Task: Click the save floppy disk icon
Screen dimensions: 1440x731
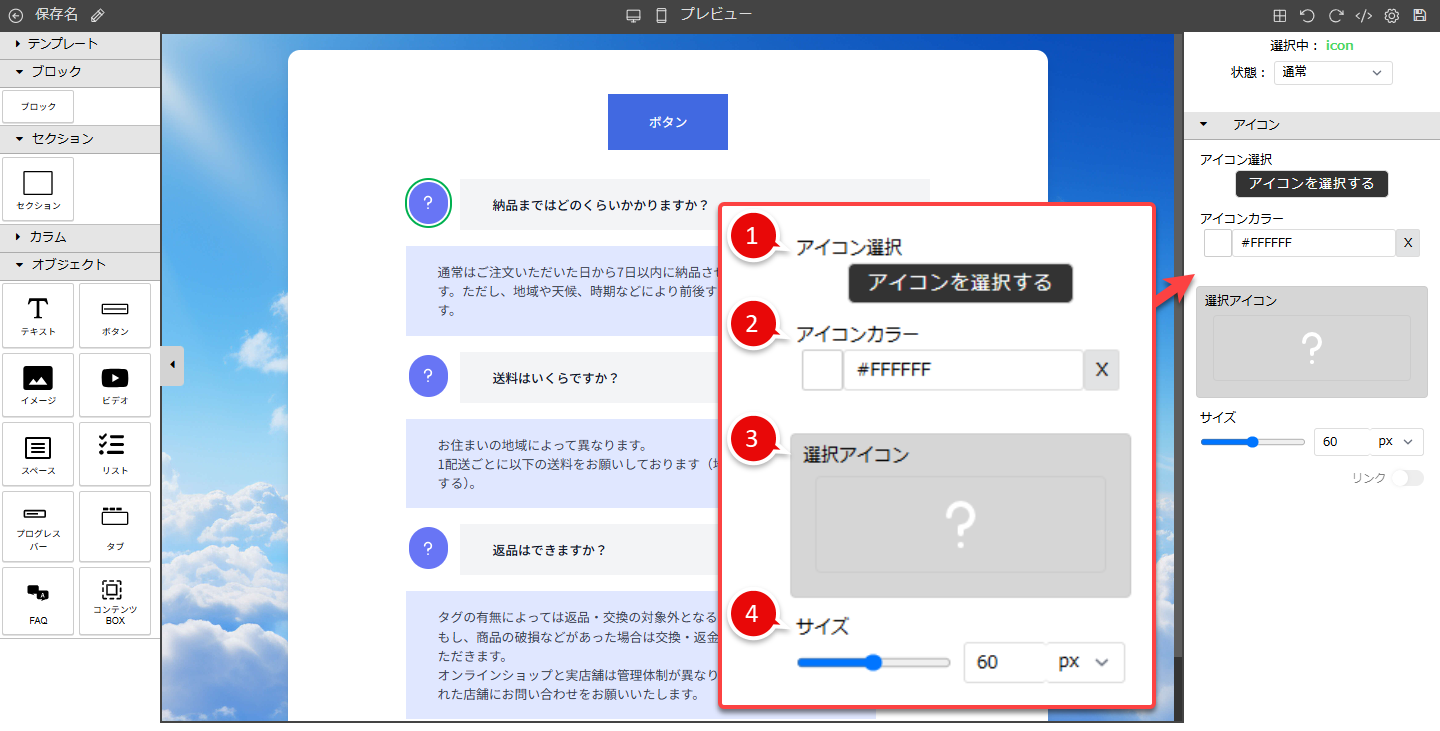Action: pos(1419,16)
